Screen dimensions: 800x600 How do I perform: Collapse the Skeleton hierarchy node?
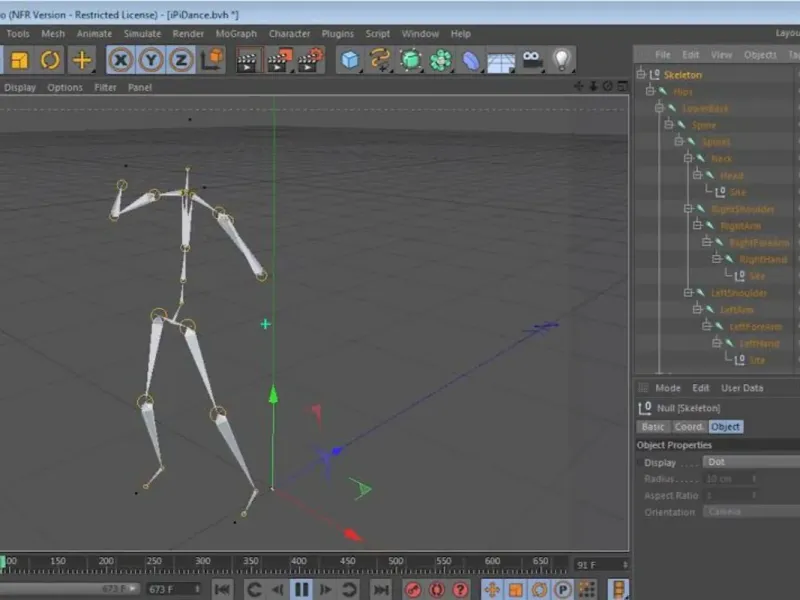[x=642, y=75]
